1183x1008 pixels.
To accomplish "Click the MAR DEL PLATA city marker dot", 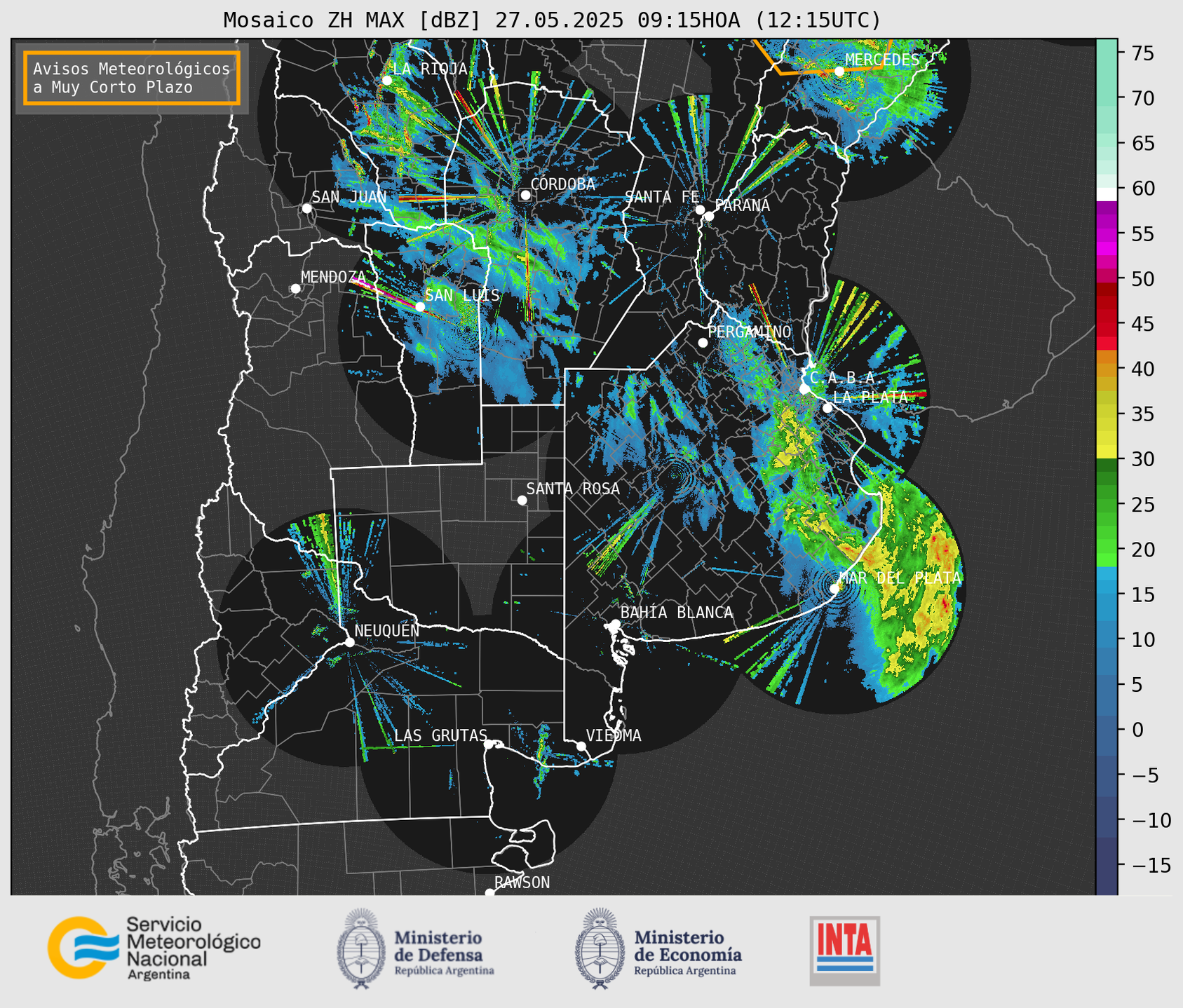I will pyautogui.click(x=834, y=588).
